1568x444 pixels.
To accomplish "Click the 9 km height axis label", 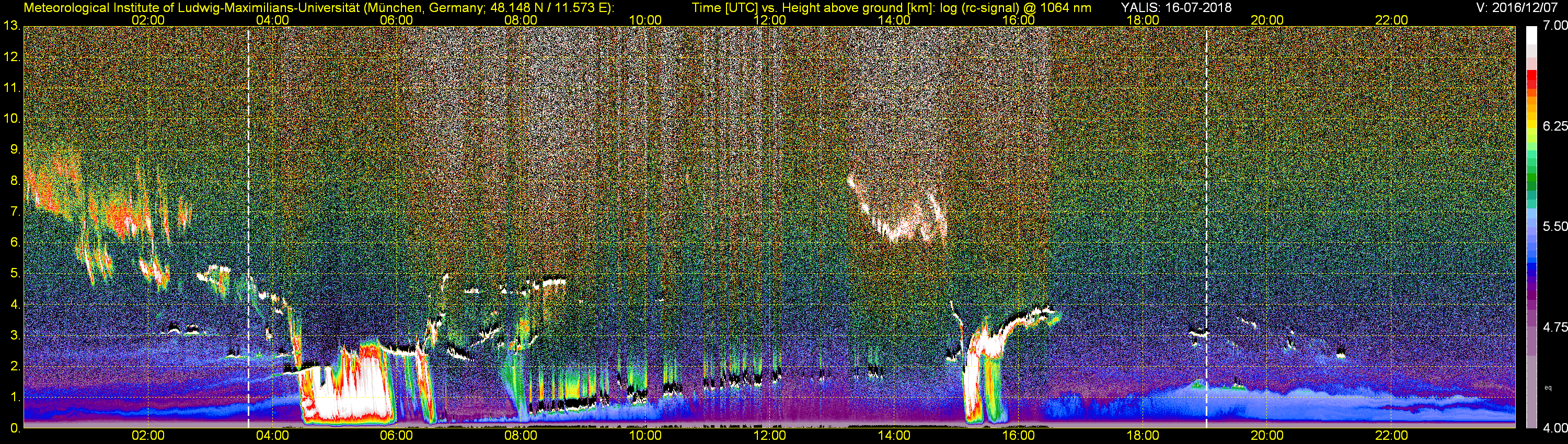I will click(x=15, y=149).
